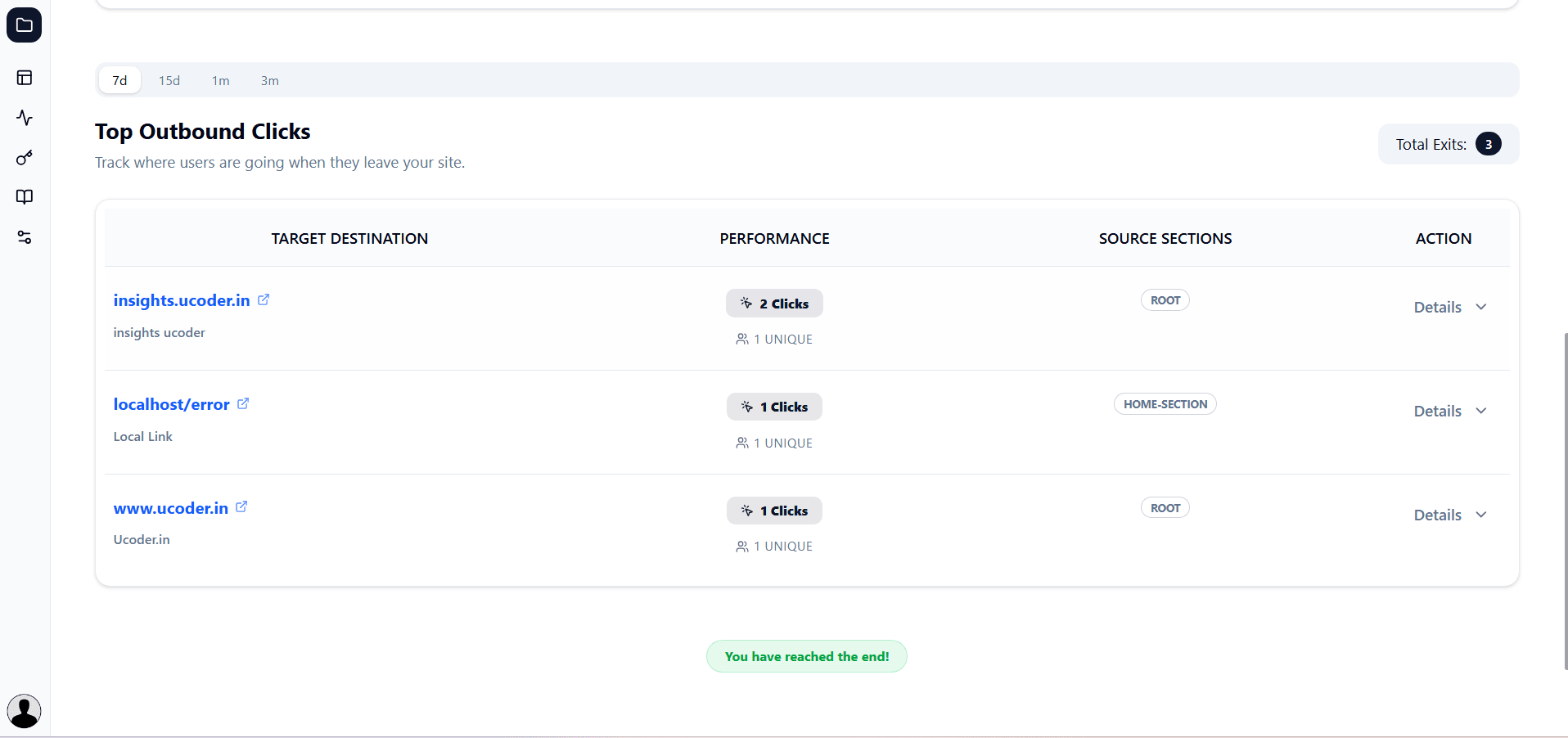Viewport: 1568px width, 738px height.
Task: Open the activity pulse sidebar icon
Action: point(25,118)
